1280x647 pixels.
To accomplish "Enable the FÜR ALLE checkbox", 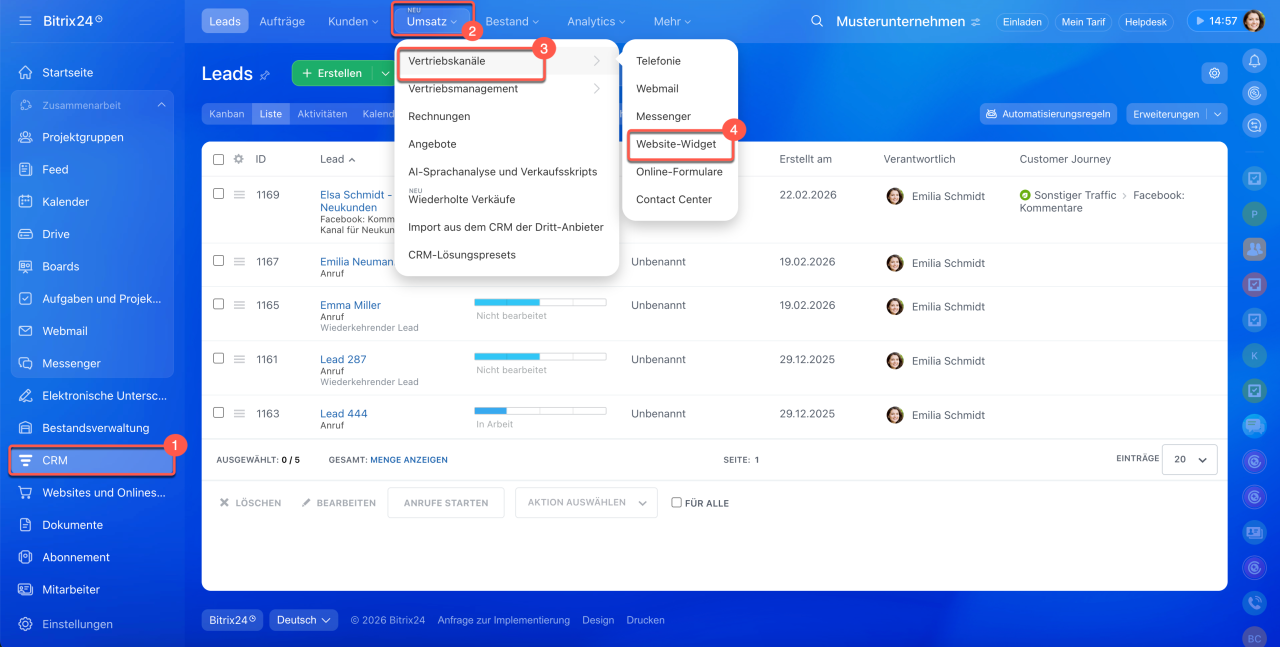I will coord(677,503).
